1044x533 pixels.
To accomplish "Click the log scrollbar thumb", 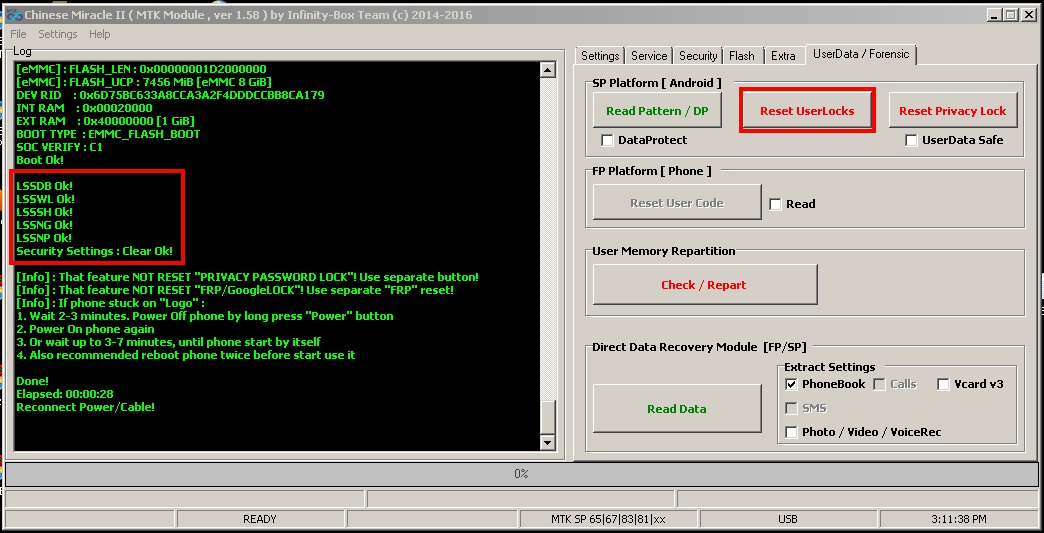I will pos(547,417).
